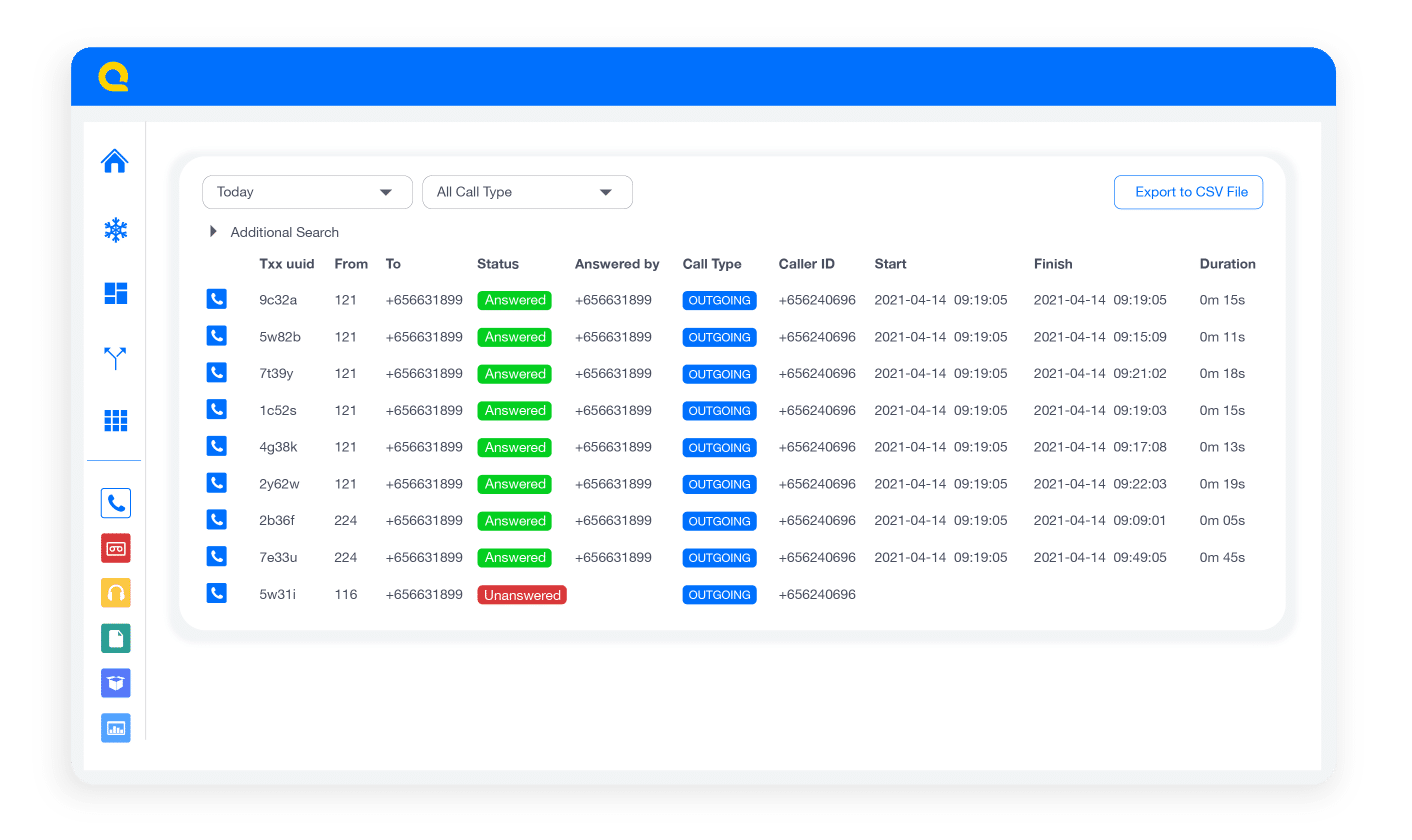This screenshot has width=1412, height=840.
Task: Click the OUTGOING badge in row 5w82b
Action: point(719,337)
